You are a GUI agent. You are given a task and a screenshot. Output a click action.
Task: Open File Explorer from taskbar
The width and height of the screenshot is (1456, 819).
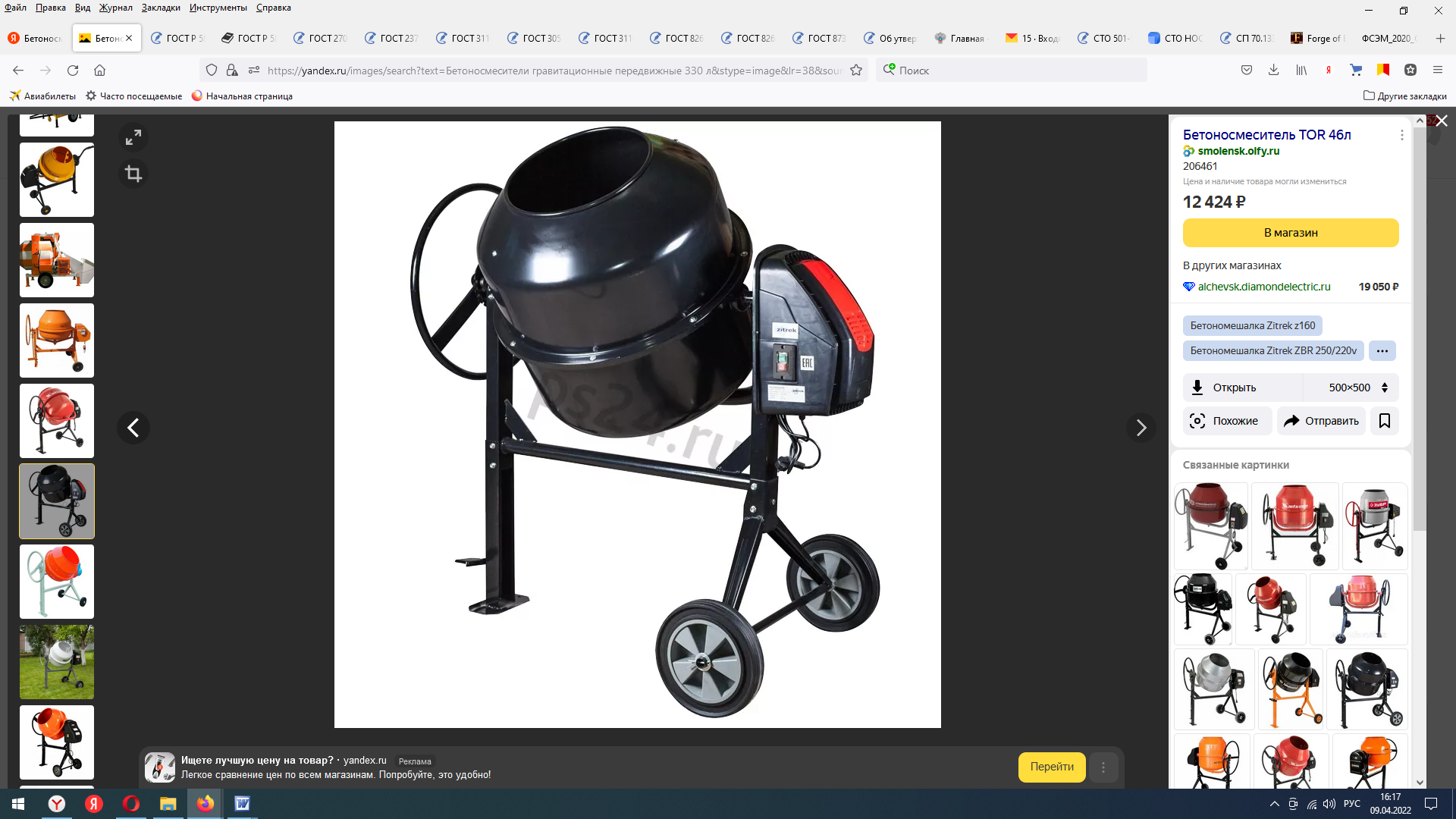(x=168, y=804)
